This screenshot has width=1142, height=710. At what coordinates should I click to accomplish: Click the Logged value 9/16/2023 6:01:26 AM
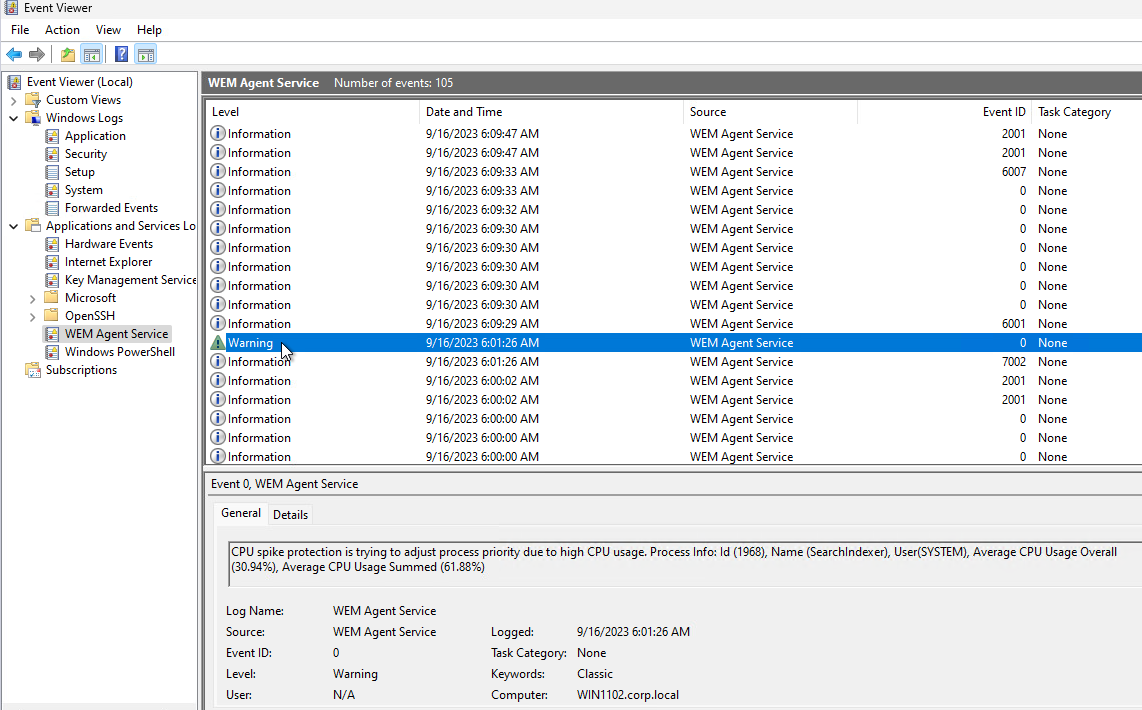[x=633, y=632]
